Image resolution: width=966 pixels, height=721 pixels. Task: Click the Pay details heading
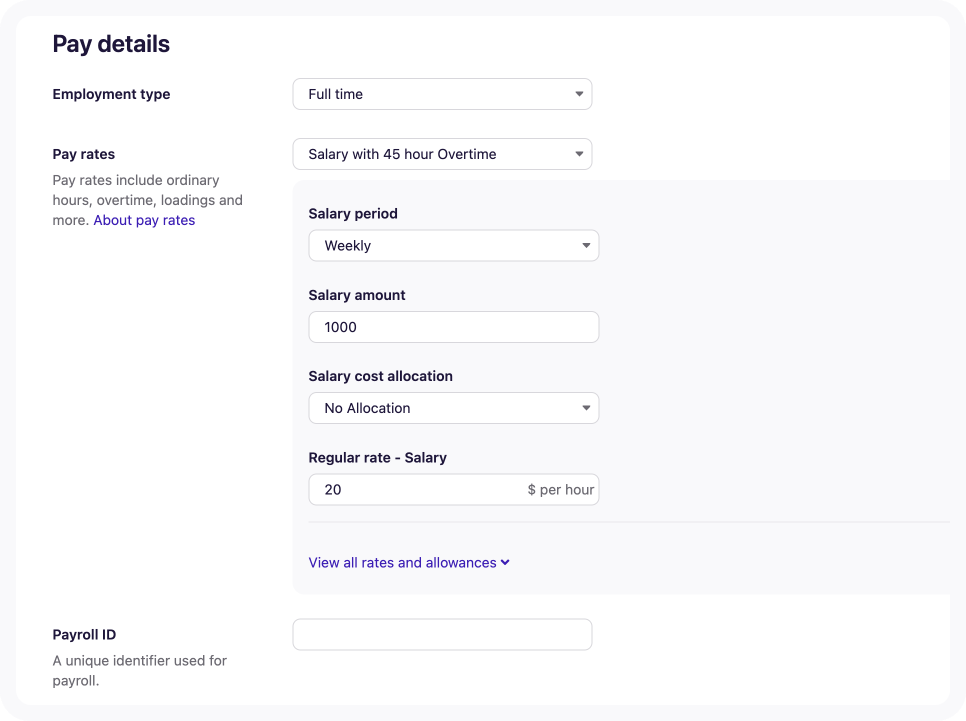click(x=111, y=44)
